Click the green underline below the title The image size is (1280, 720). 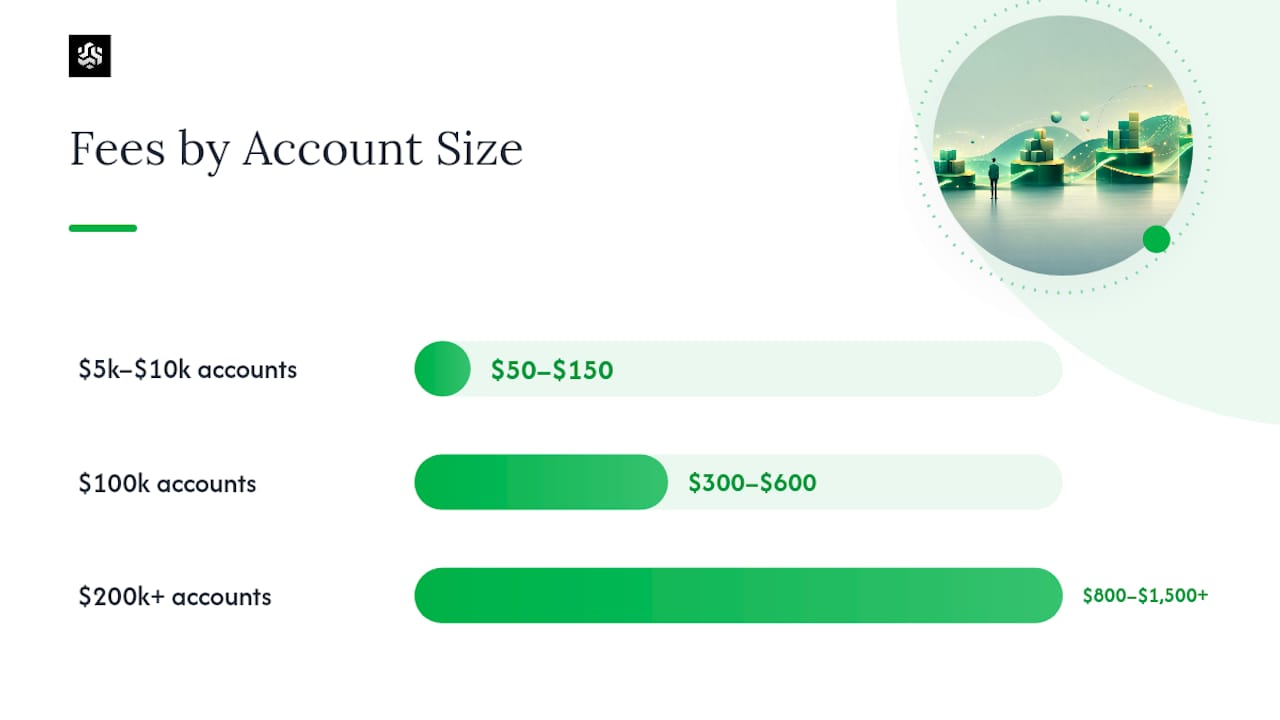[103, 228]
